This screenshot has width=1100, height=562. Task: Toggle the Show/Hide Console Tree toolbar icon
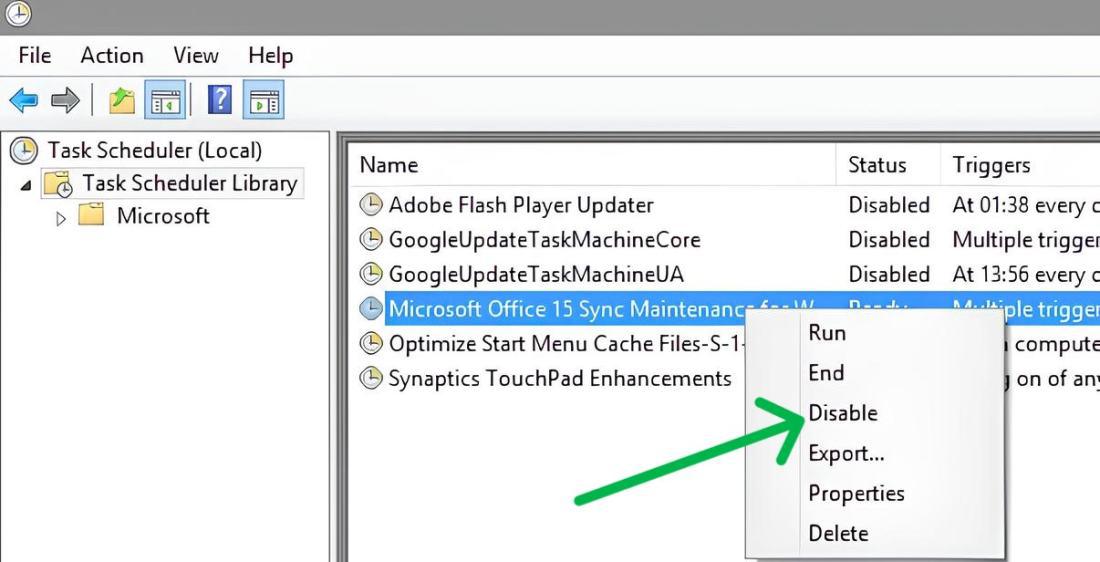point(165,100)
